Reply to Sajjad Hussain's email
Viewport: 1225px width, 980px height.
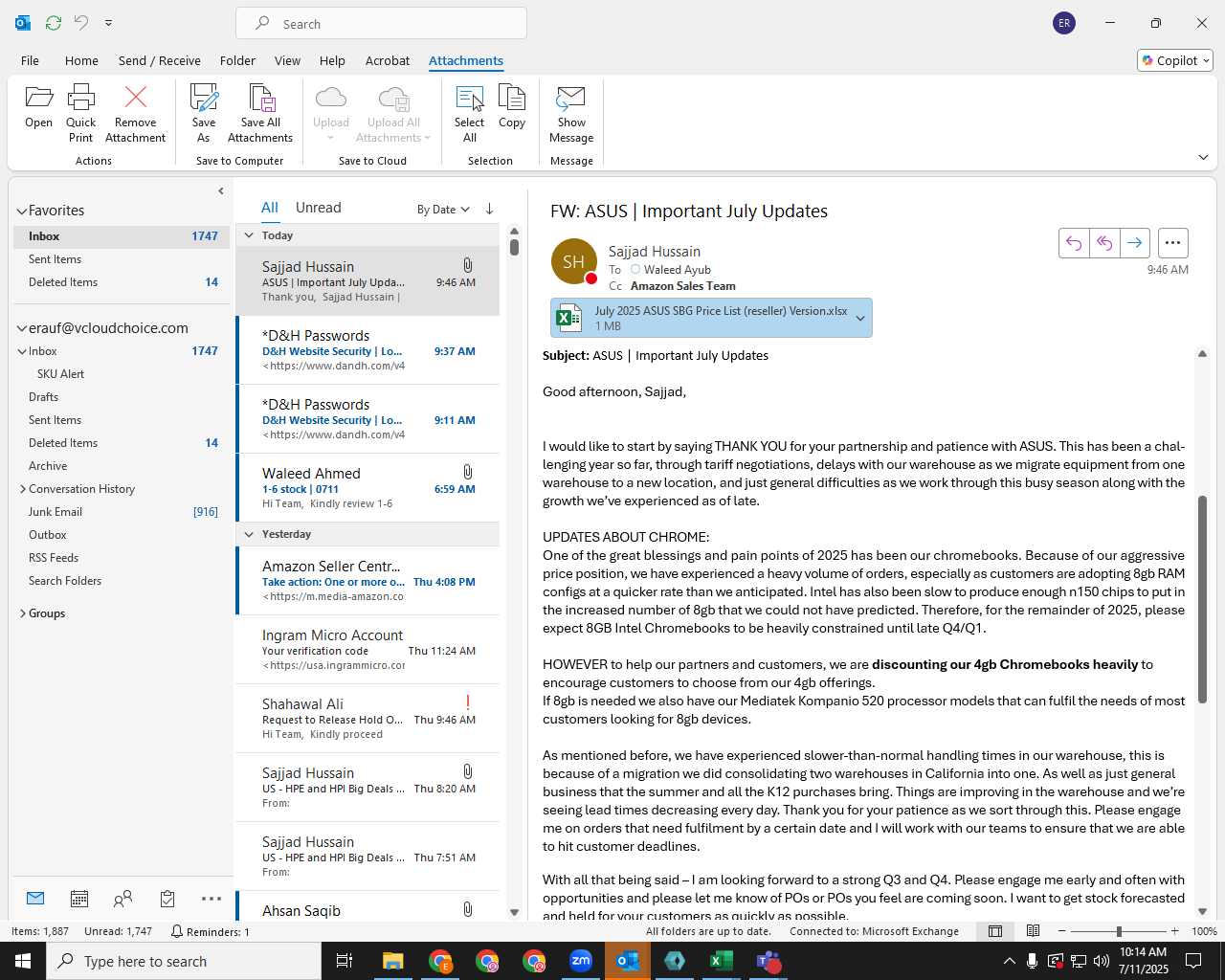(1074, 243)
